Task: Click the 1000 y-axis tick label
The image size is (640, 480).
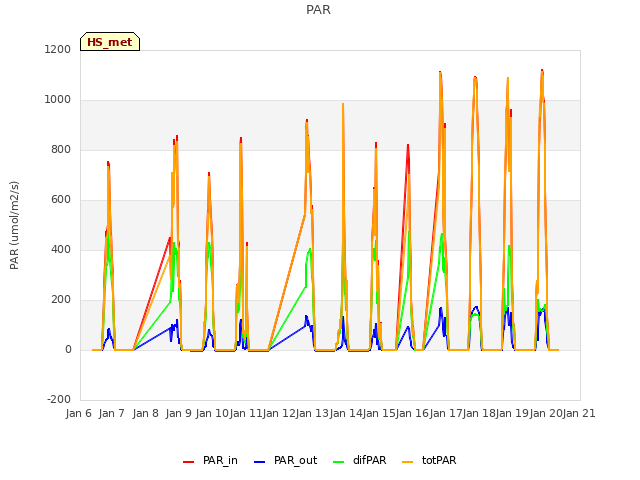Action: click(58, 100)
